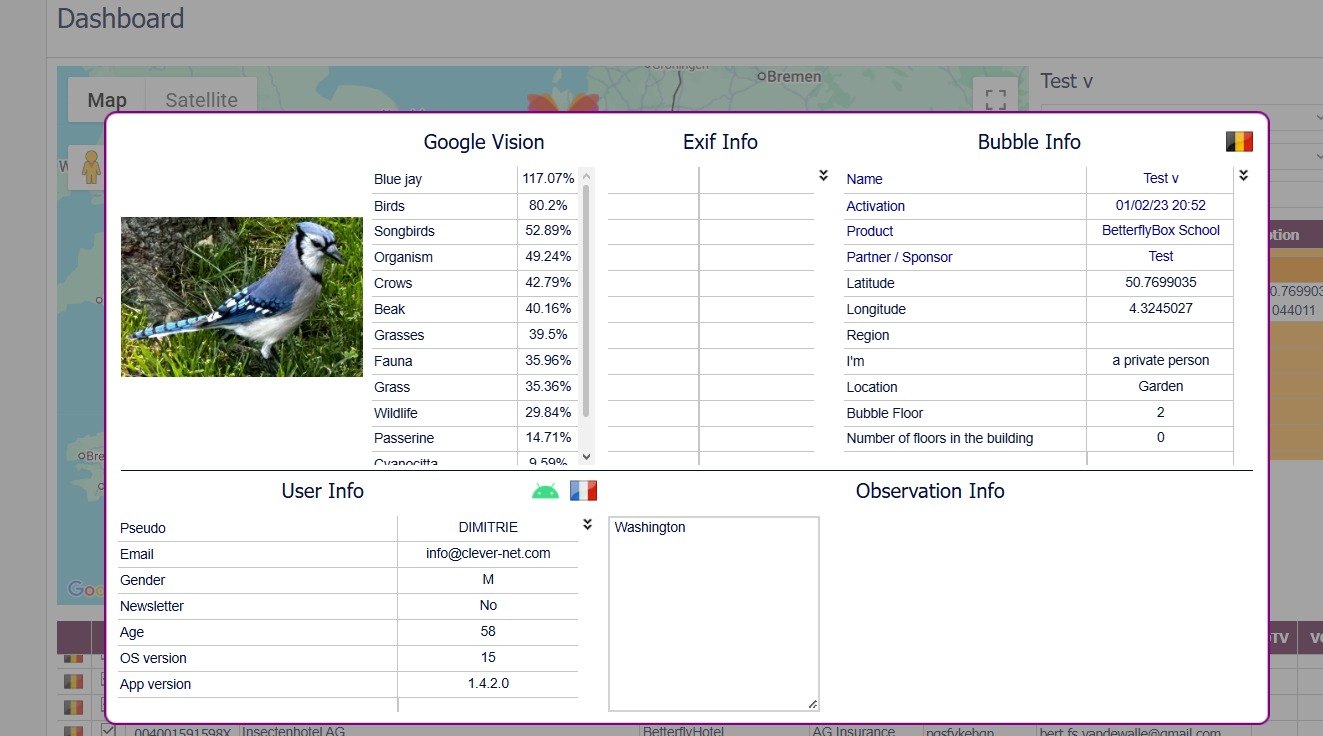Click the DIMITRIE pseudo value

(488, 527)
